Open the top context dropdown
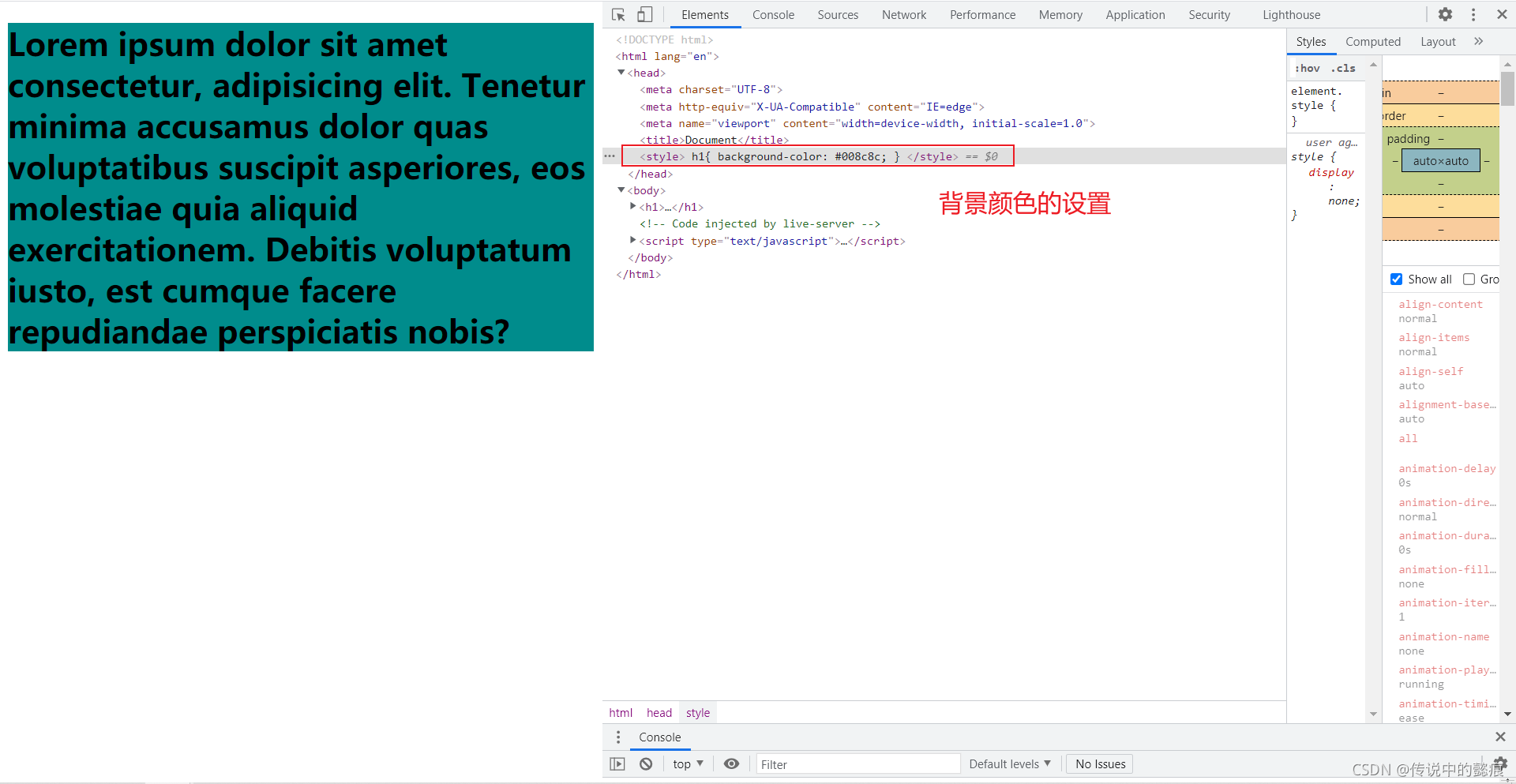 pos(688,764)
